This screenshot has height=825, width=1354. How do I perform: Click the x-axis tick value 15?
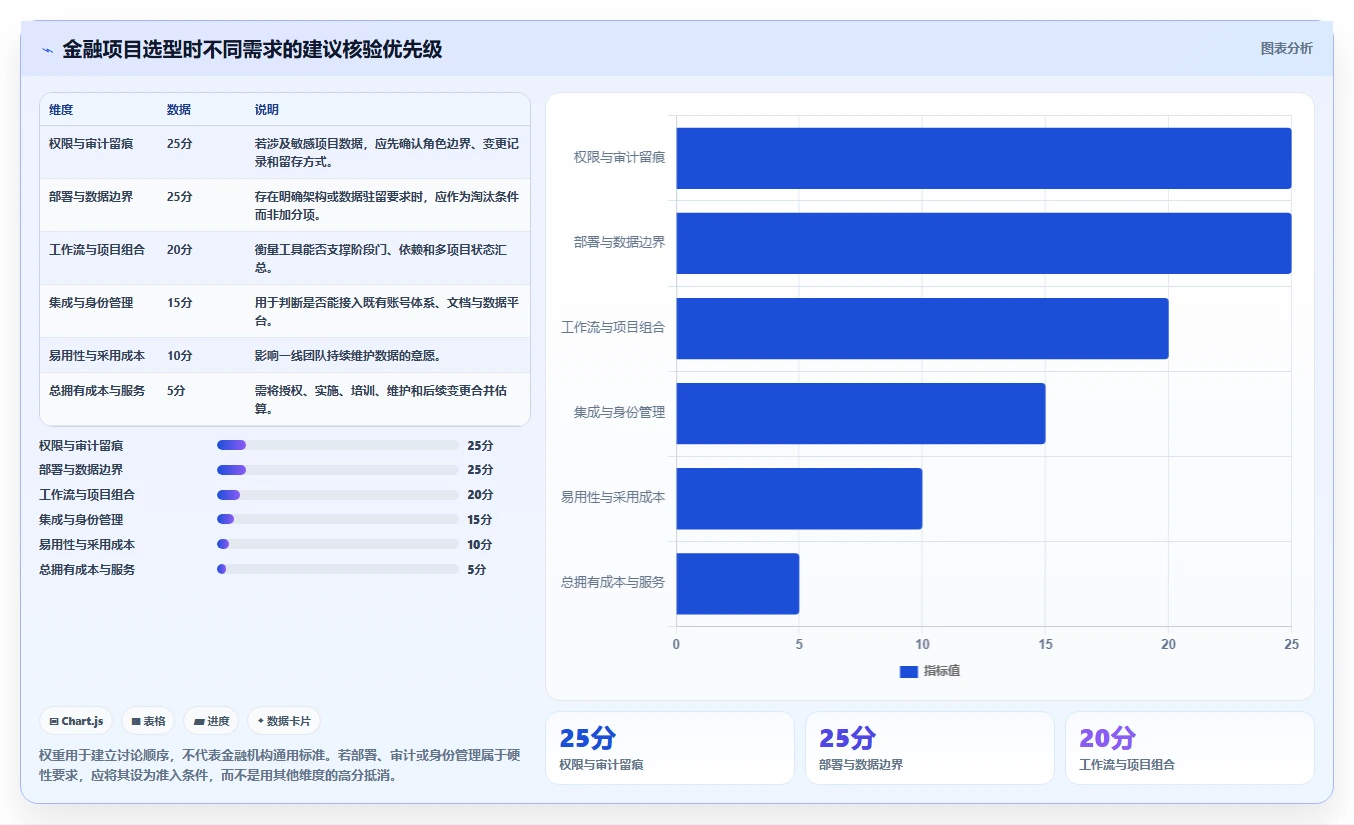point(1046,645)
